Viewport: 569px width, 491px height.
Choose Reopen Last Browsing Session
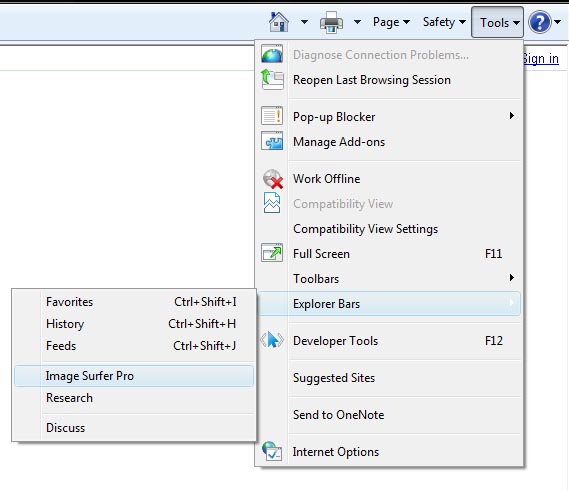[x=389, y=80]
